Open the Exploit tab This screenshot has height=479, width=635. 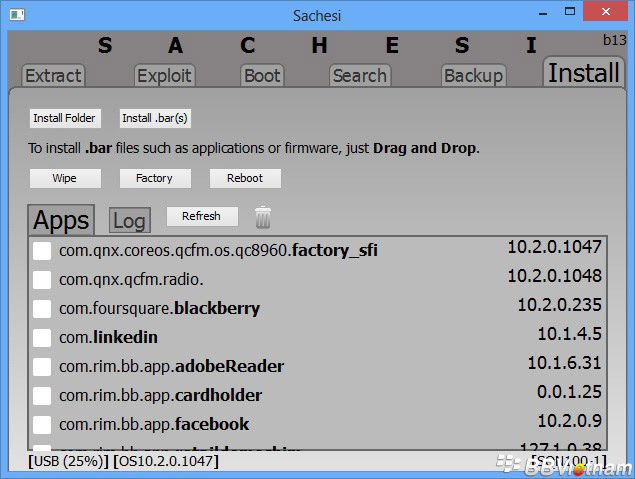pos(164,76)
